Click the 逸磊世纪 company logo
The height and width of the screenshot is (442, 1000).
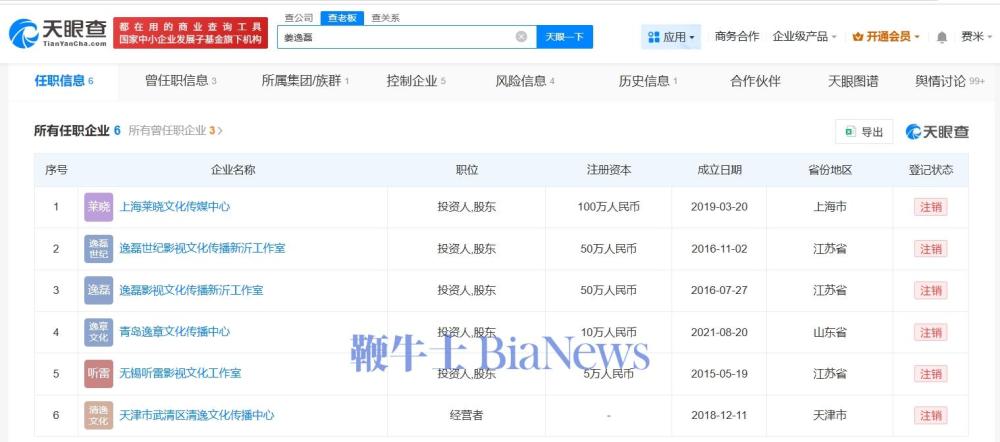[x=99, y=249]
